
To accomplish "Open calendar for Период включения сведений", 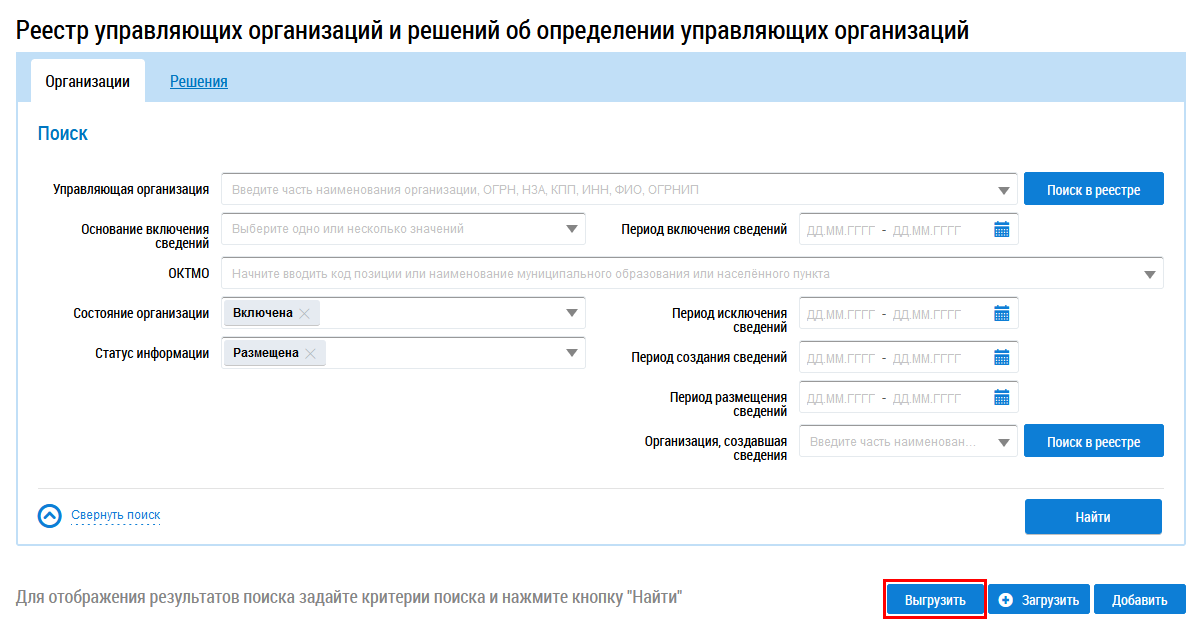I will [1002, 230].
